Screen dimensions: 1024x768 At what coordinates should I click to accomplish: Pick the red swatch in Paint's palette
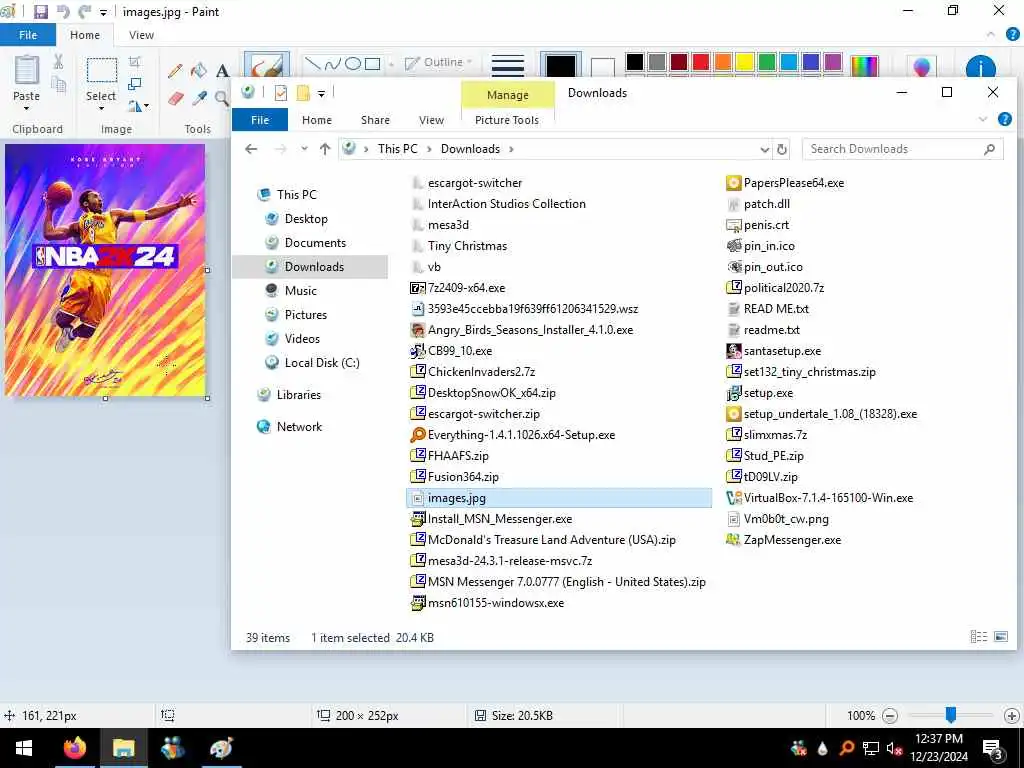tap(701, 62)
